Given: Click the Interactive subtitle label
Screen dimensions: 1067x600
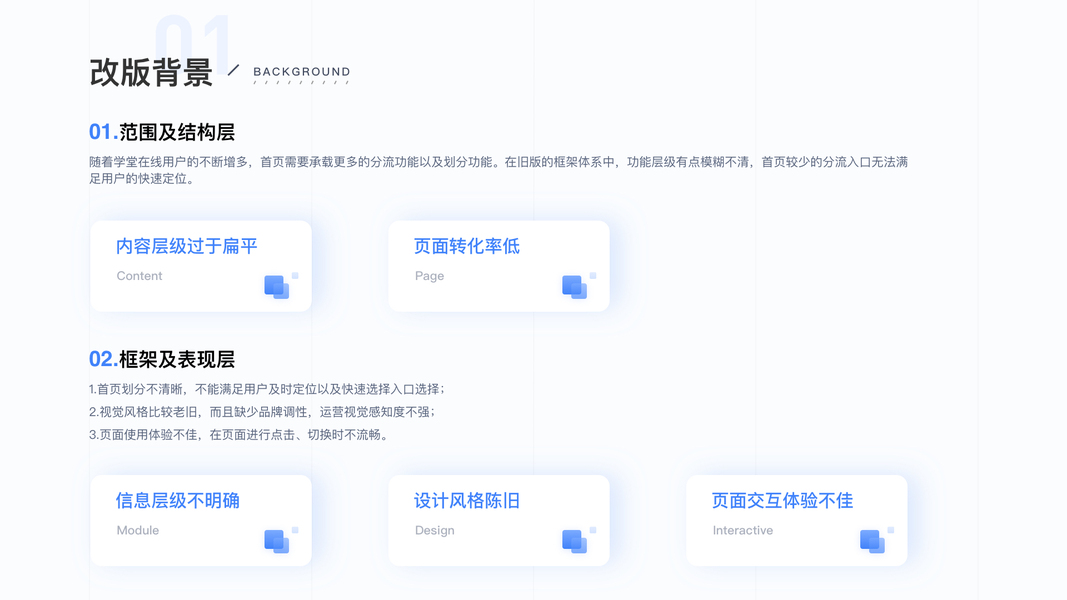Looking at the screenshot, I should [x=743, y=530].
